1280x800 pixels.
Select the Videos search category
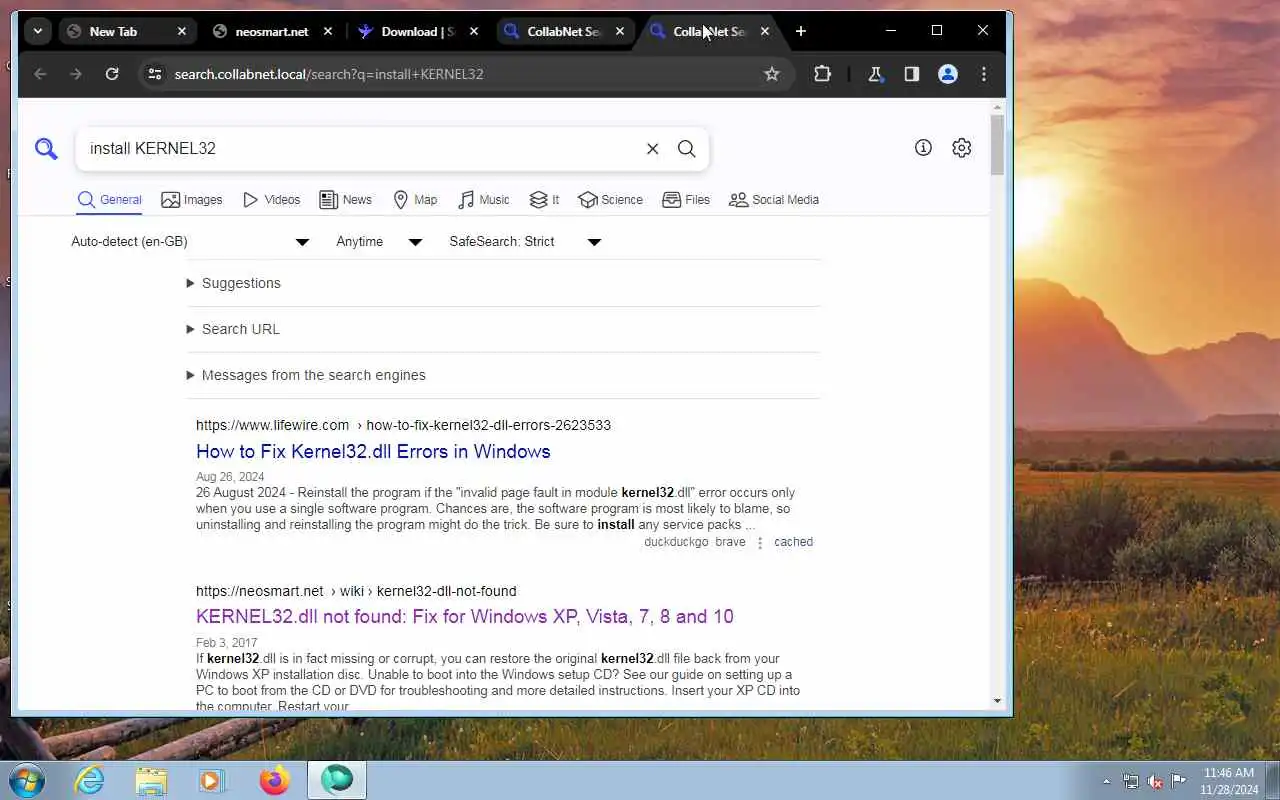[x=271, y=200]
